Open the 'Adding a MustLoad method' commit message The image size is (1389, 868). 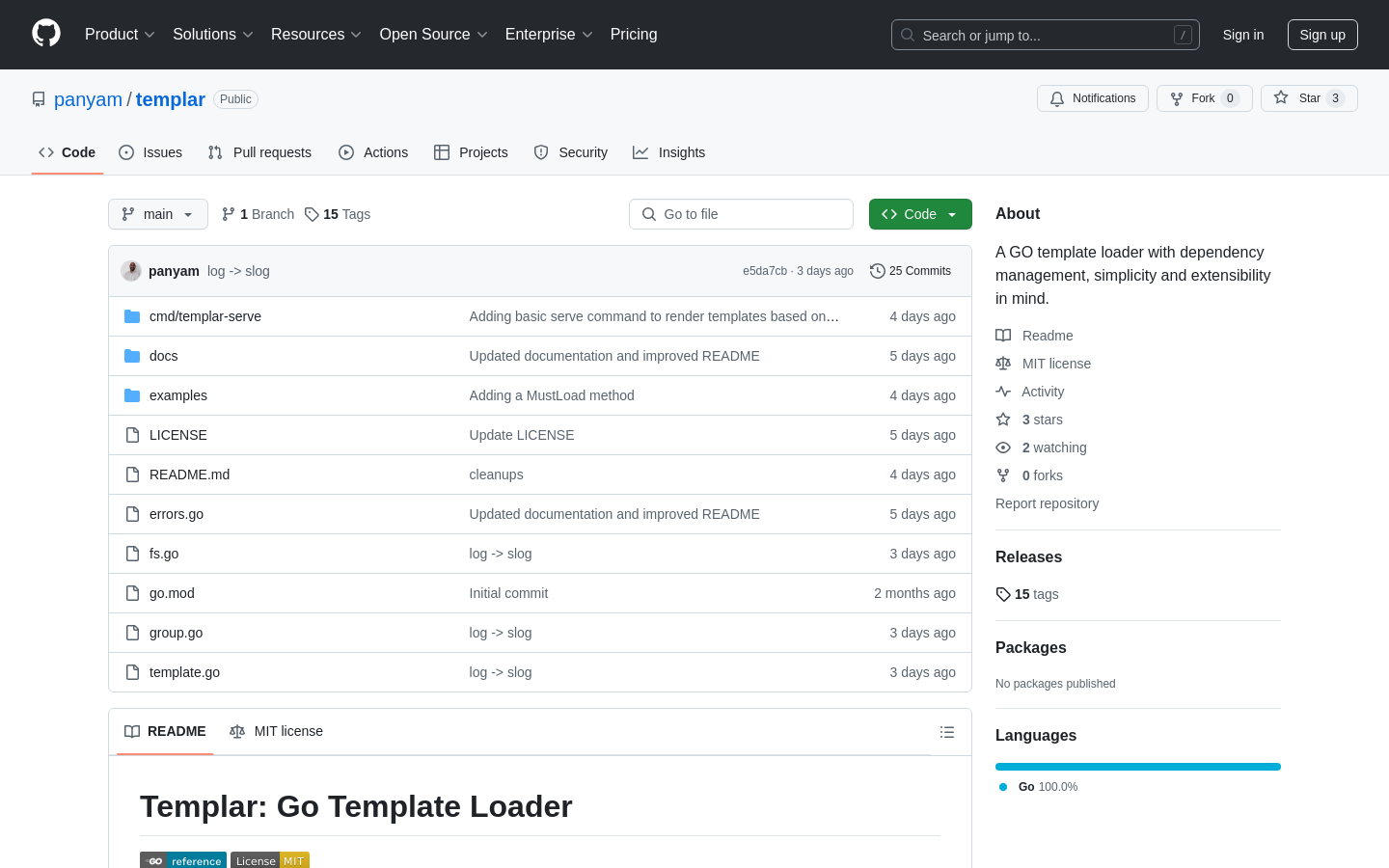click(x=552, y=395)
